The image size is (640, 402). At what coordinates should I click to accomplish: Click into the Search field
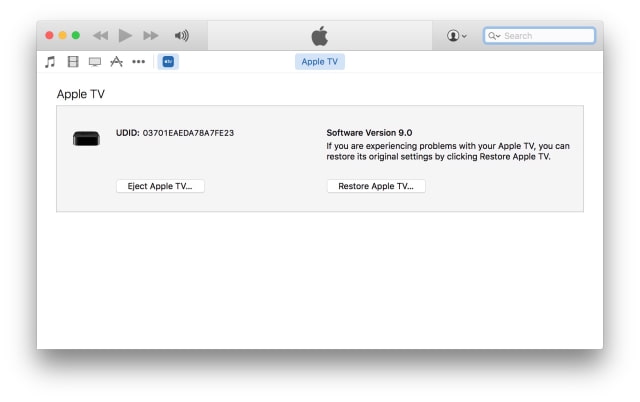[545, 36]
